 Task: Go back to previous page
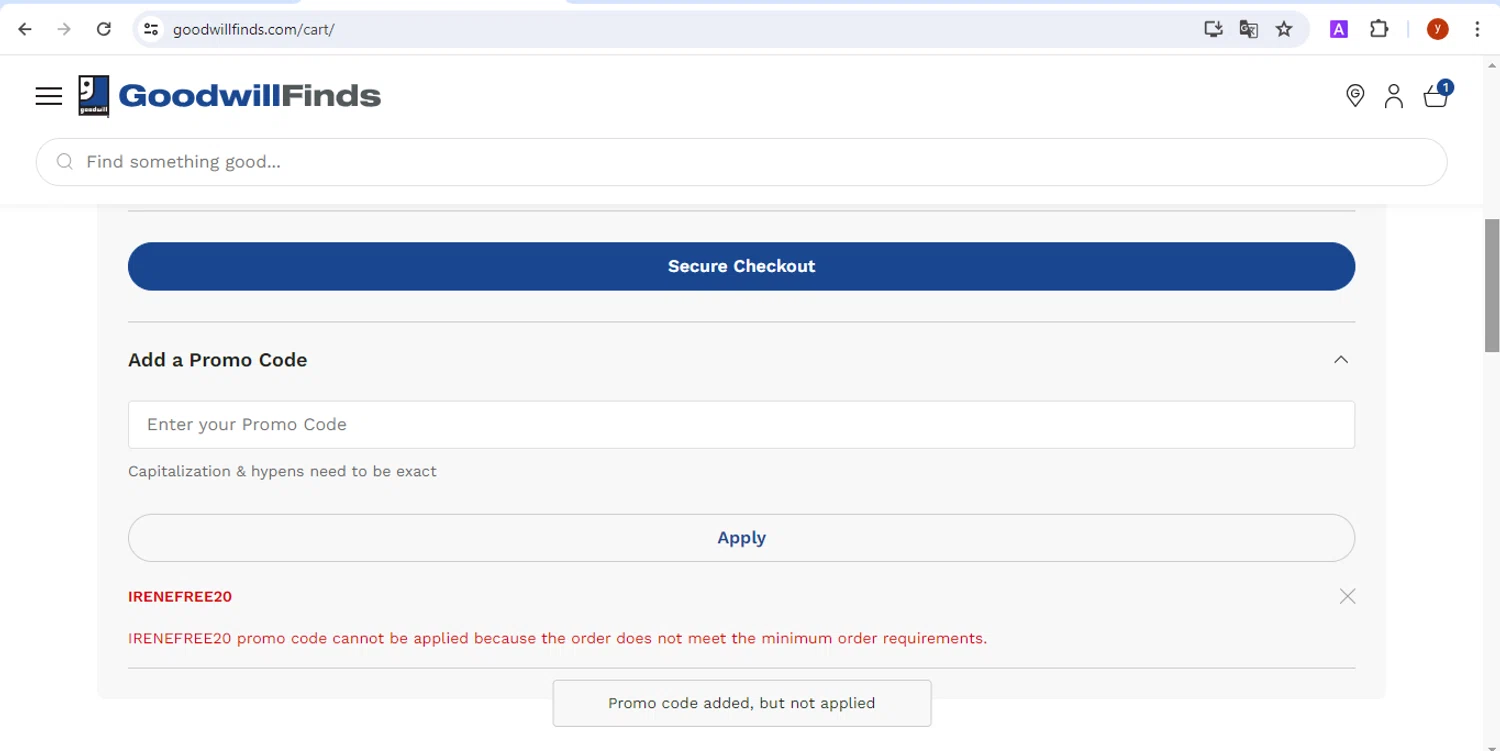(x=25, y=29)
